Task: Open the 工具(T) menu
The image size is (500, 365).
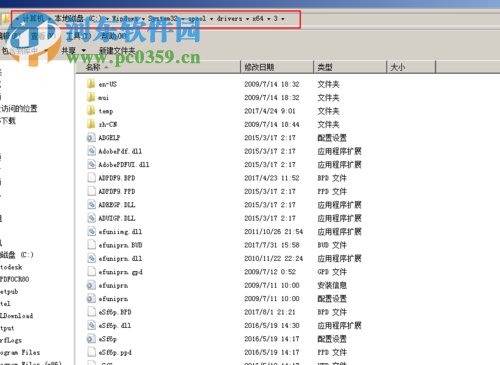Action: pos(79,36)
